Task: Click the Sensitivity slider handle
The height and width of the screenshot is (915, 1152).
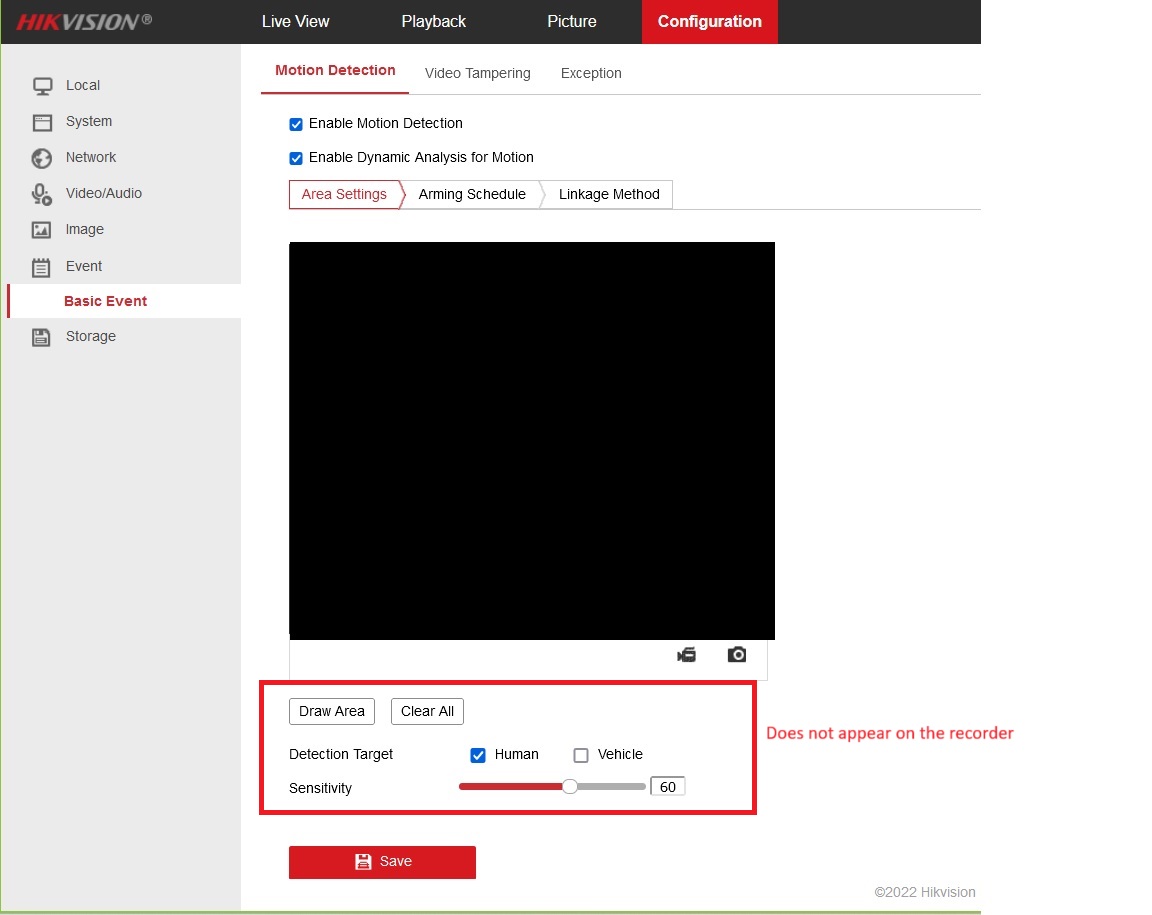Action: pos(570,787)
